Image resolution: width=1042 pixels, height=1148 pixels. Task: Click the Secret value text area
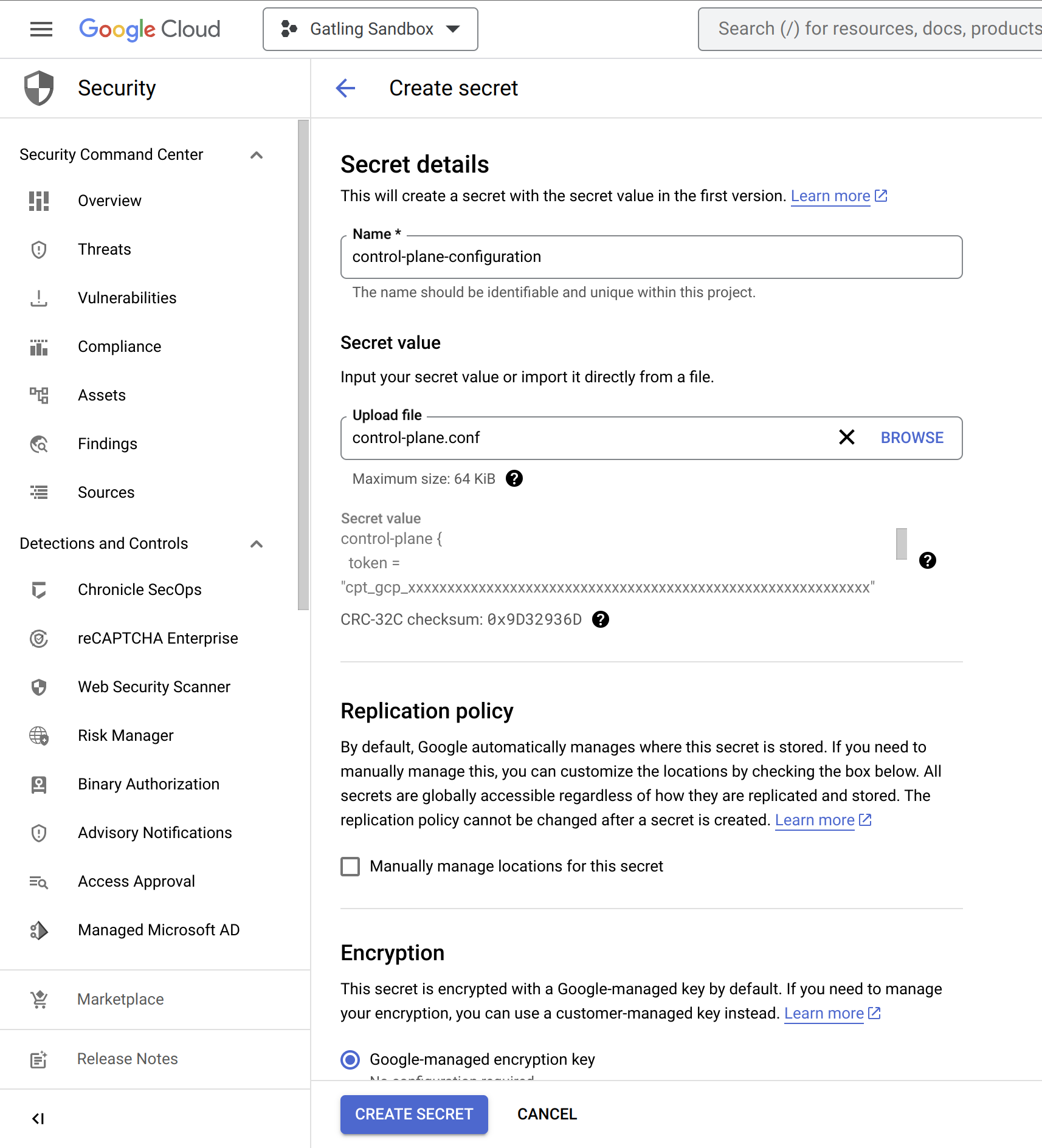617,562
